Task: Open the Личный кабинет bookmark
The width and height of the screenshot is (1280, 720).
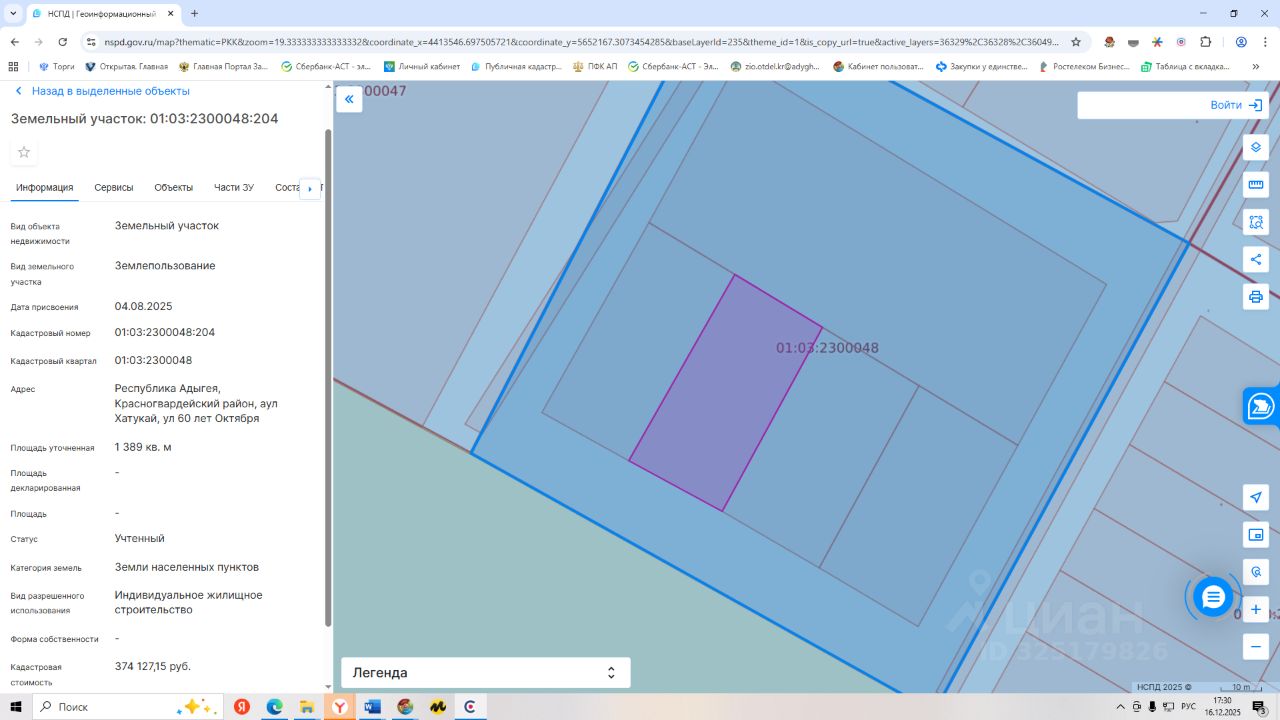Action: (x=420, y=67)
